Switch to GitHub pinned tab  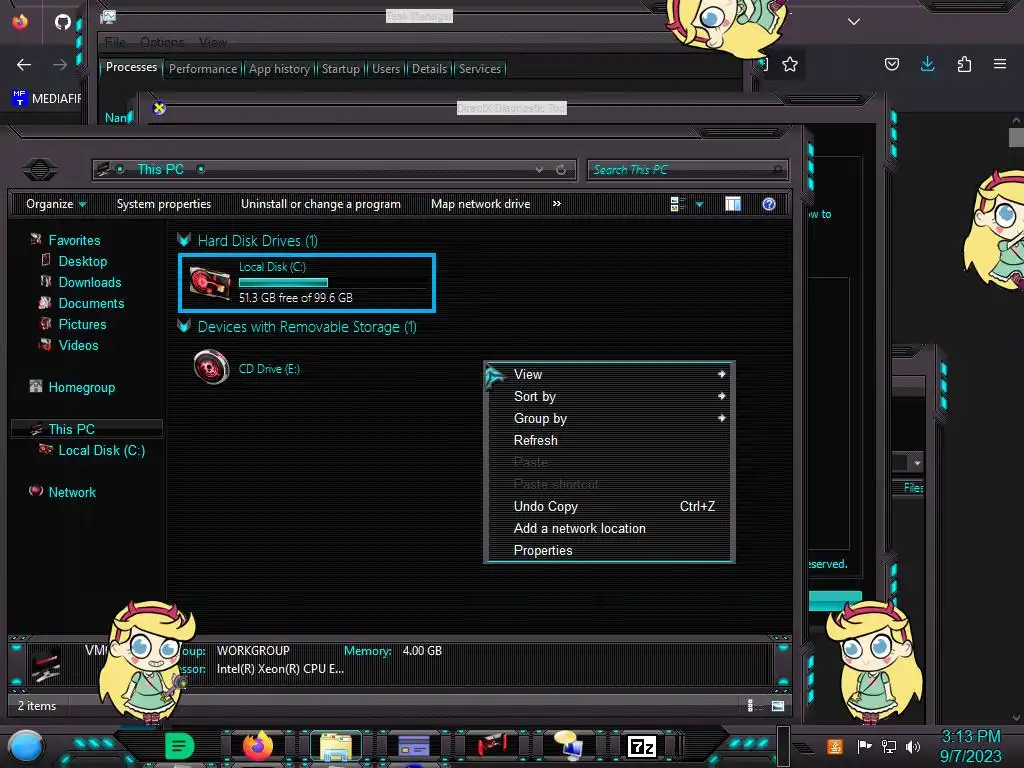(x=63, y=22)
